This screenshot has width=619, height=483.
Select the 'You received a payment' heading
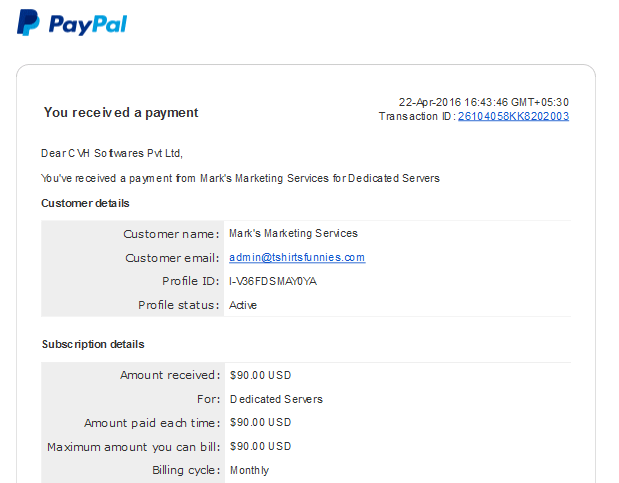tap(121, 113)
